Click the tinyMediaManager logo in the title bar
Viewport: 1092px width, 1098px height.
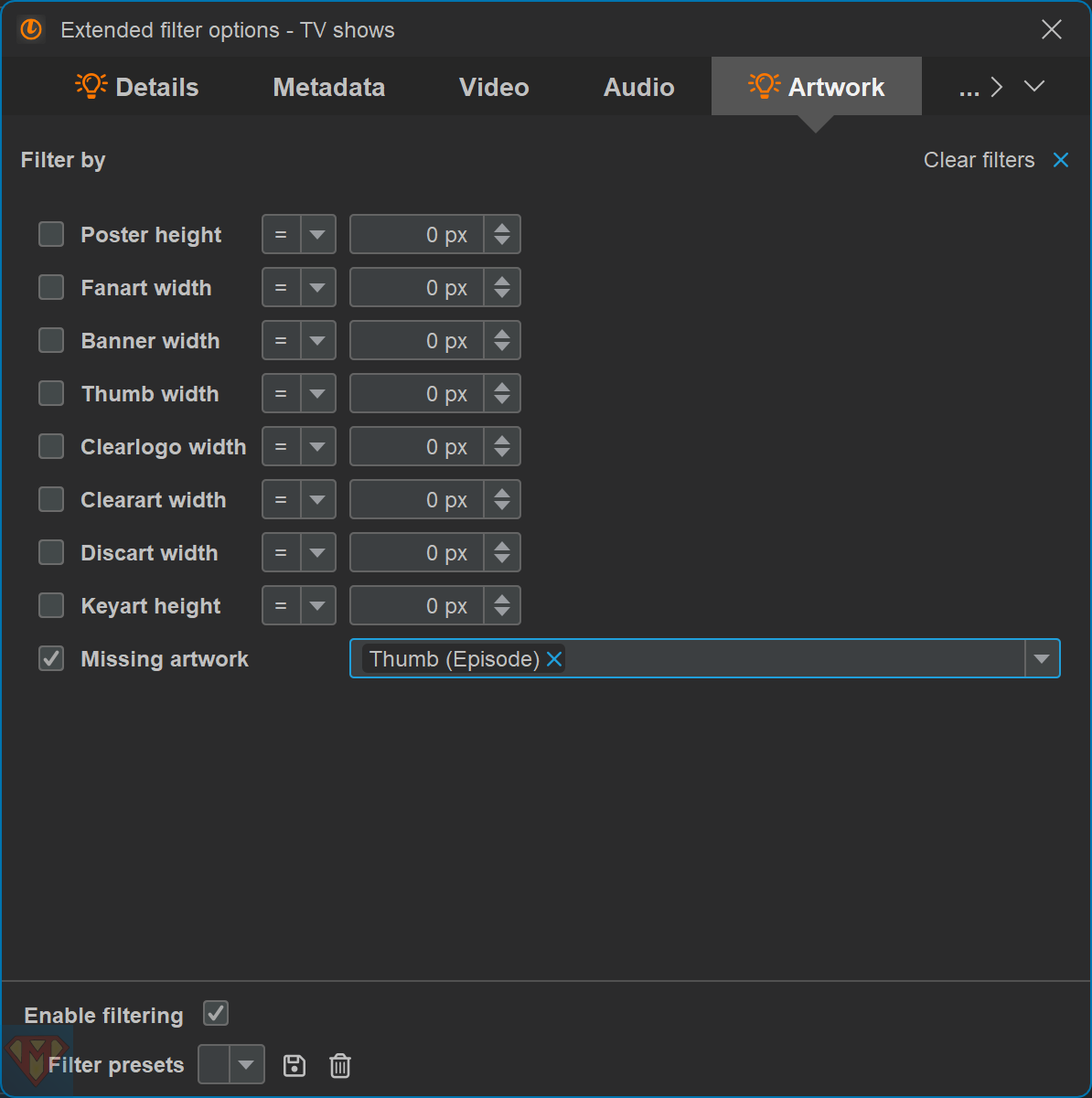click(x=31, y=30)
